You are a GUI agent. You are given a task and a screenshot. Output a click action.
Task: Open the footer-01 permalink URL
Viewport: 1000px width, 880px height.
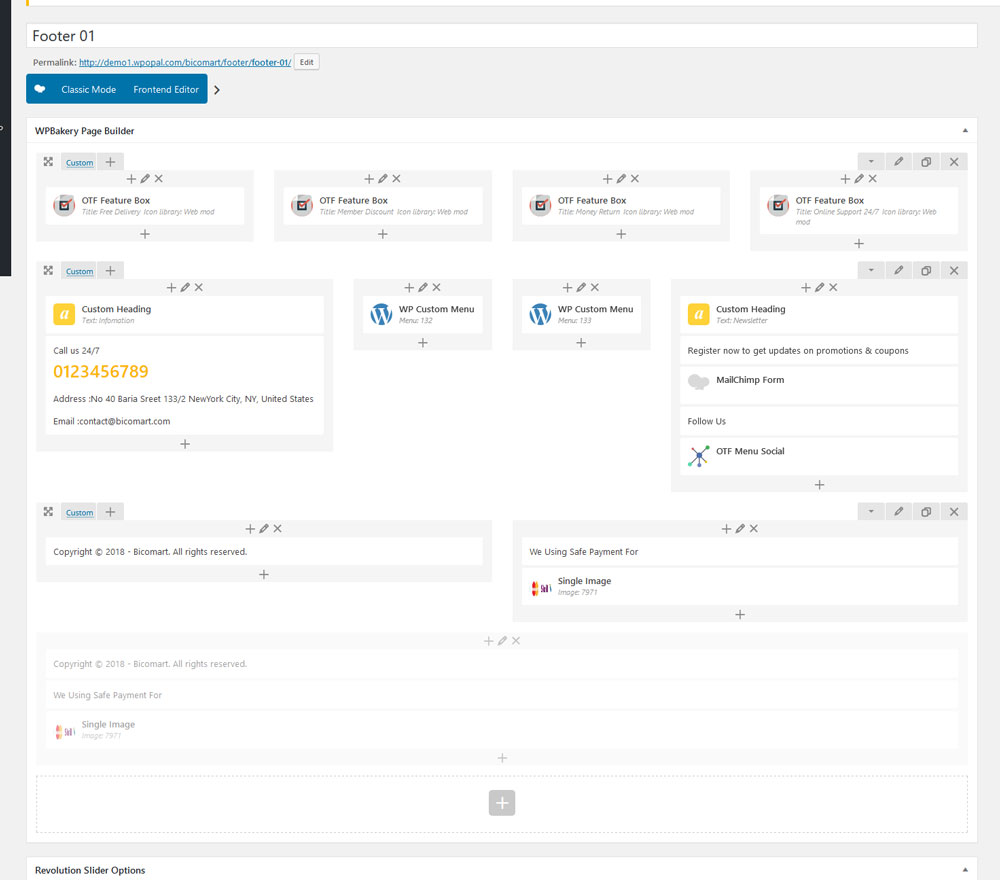pos(185,62)
